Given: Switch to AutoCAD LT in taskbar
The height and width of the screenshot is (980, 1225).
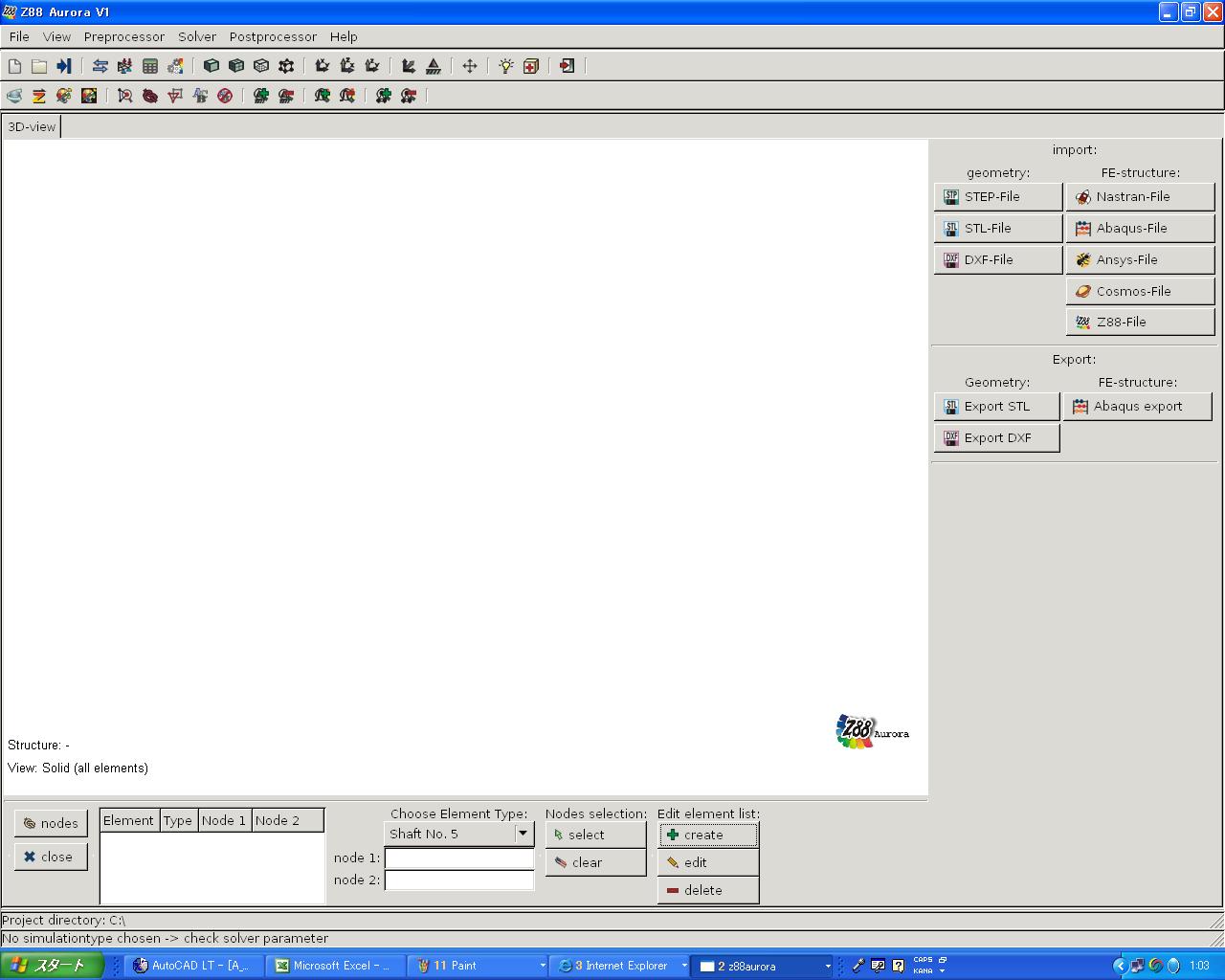Looking at the screenshot, I should 194,966.
